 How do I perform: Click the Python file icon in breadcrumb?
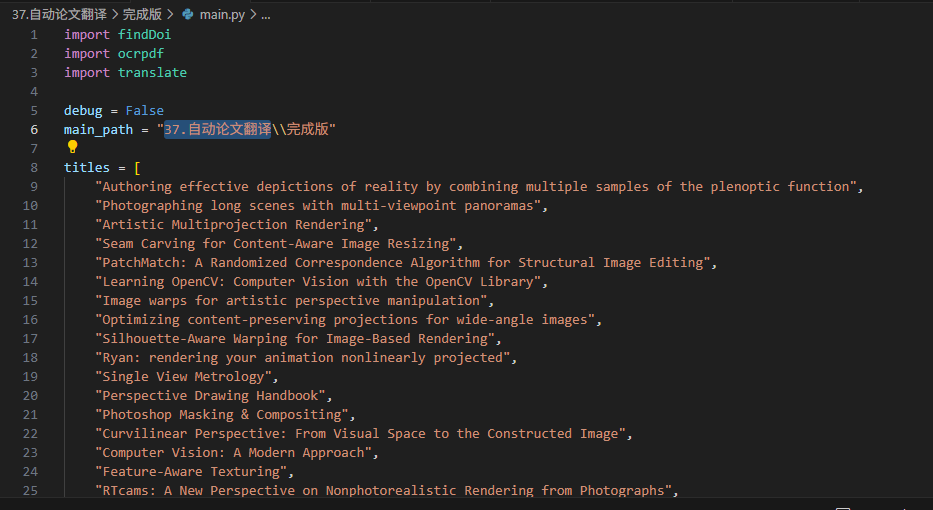tap(188, 14)
